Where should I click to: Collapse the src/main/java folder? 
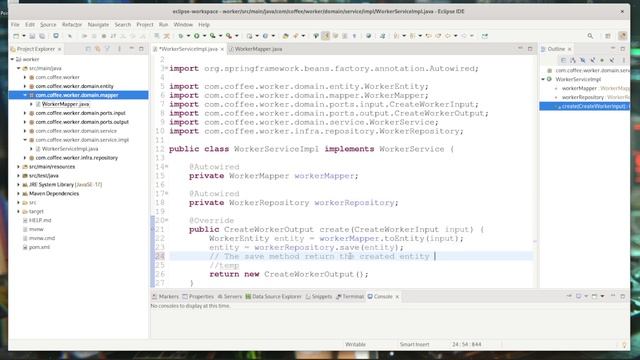click(x=19, y=68)
